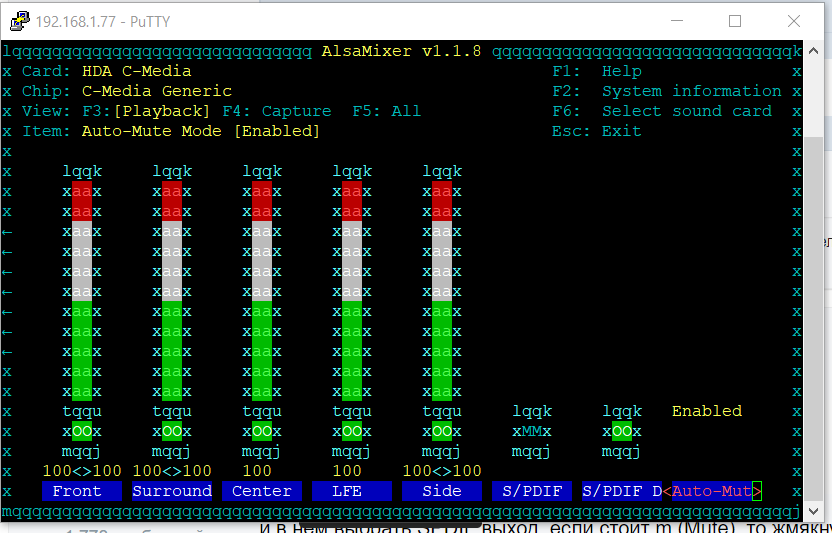Image resolution: width=832 pixels, height=533 pixels.
Task: Click the LFE volume bar
Action: tap(352, 290)
